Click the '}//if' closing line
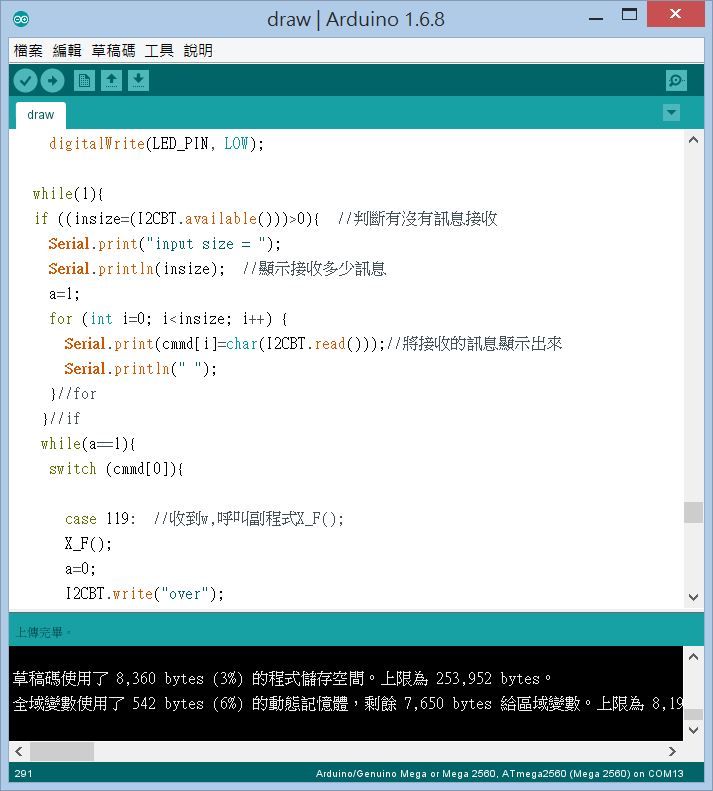Image resolution: width=713 pixels, height=791 pixels. (x=61, y=419)
